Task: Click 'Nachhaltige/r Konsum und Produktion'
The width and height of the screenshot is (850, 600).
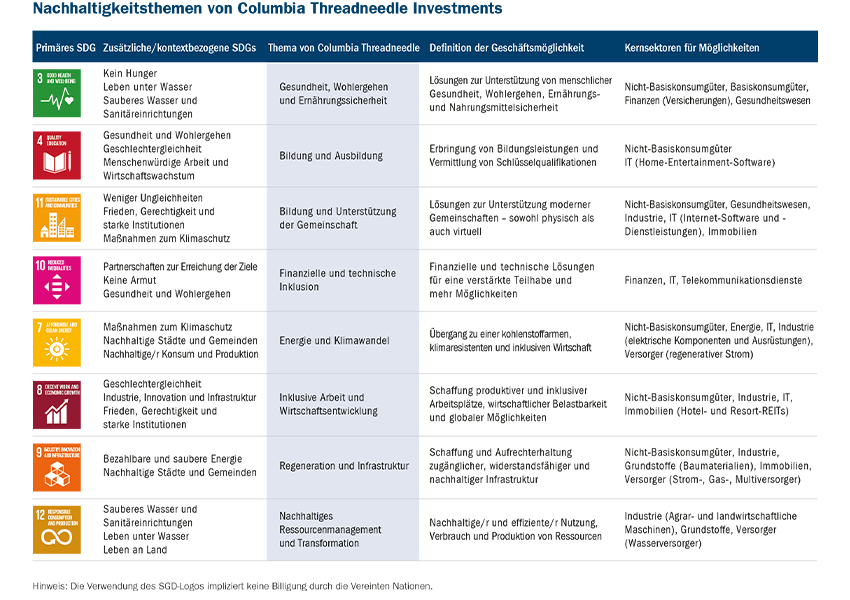Action: (x=181, y=354)
